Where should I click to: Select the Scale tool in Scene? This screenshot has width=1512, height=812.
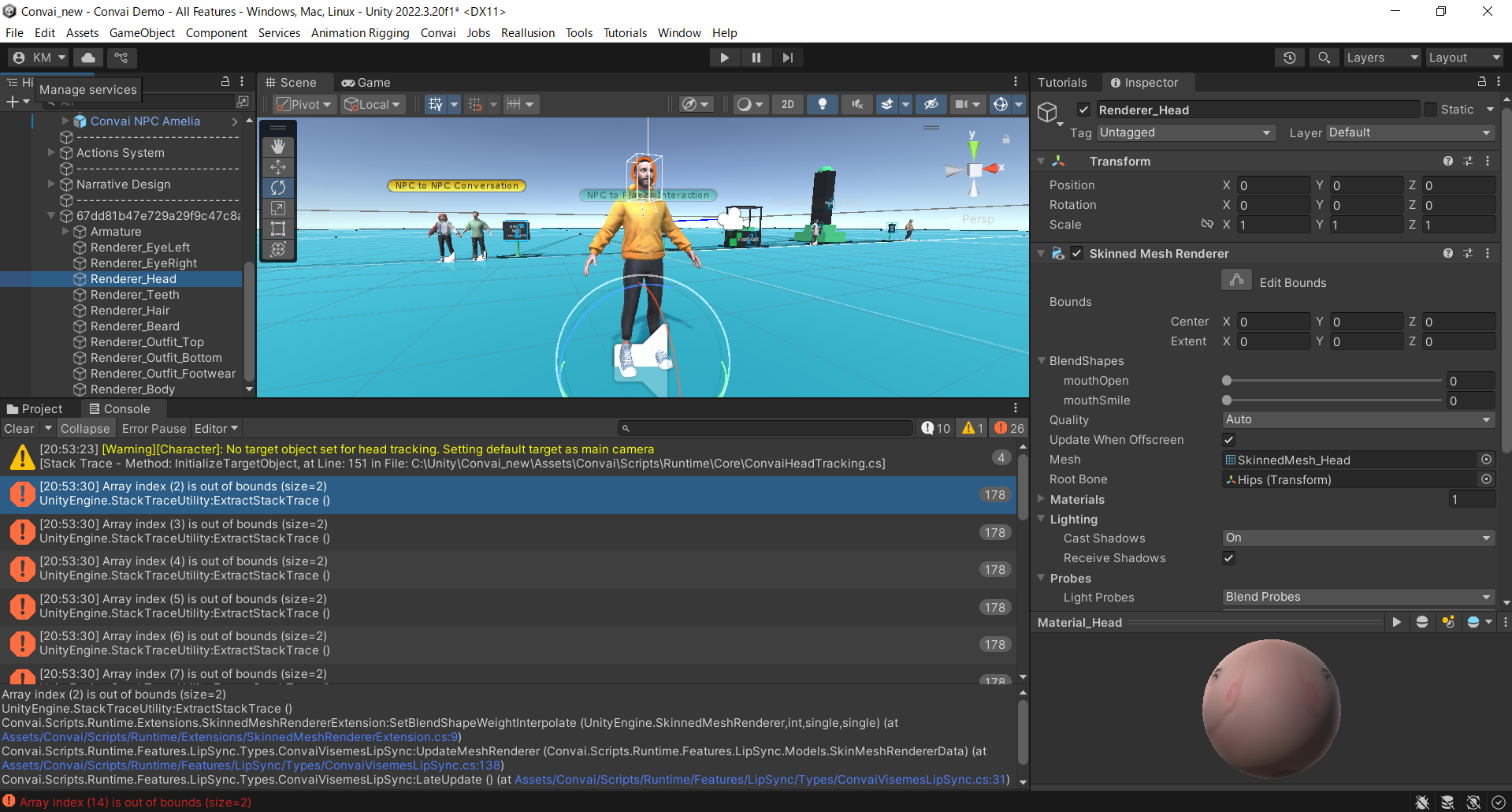click(x=278, y=208)
